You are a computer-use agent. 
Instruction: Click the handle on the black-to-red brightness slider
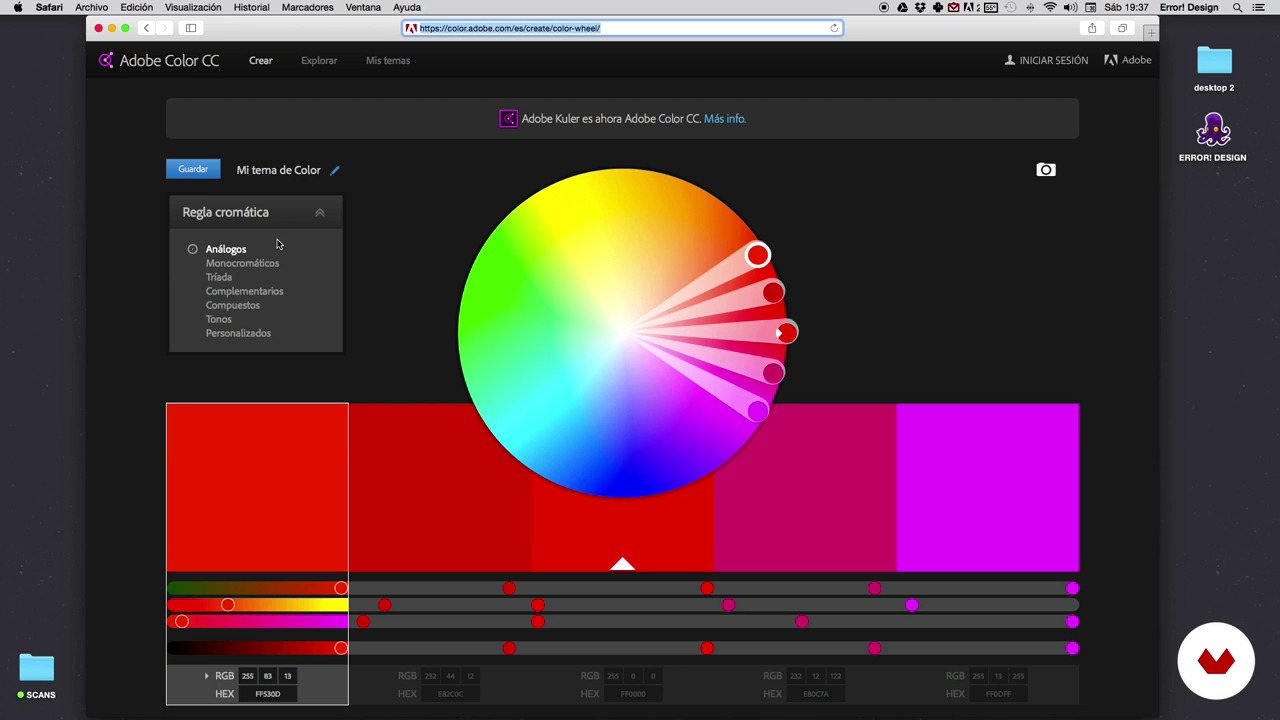point(341,648)
